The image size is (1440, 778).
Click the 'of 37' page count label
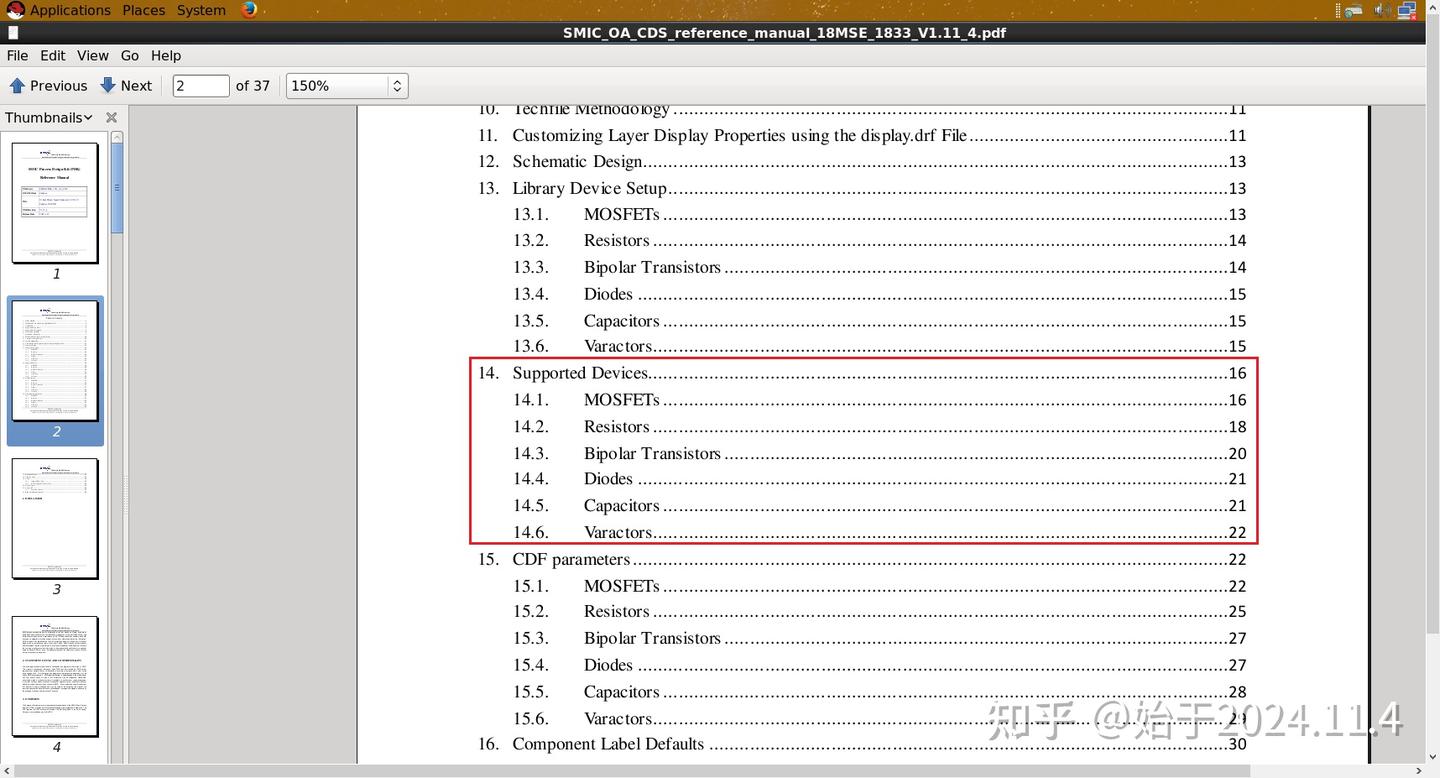pyautogui.click(x=253, y=86)
